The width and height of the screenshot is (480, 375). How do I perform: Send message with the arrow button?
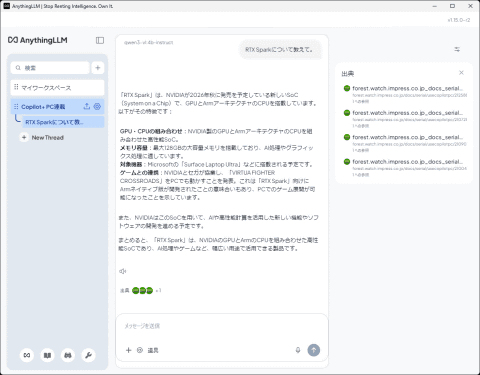coord(313,350)
